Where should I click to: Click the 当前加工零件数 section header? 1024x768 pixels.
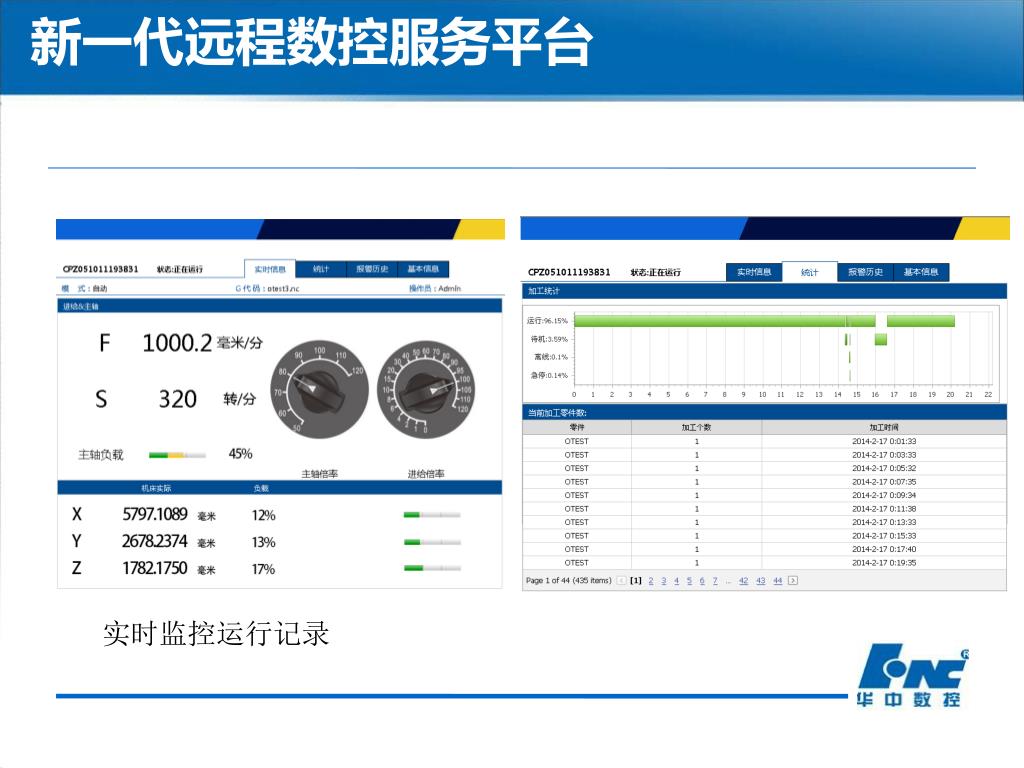click(764, 413)
